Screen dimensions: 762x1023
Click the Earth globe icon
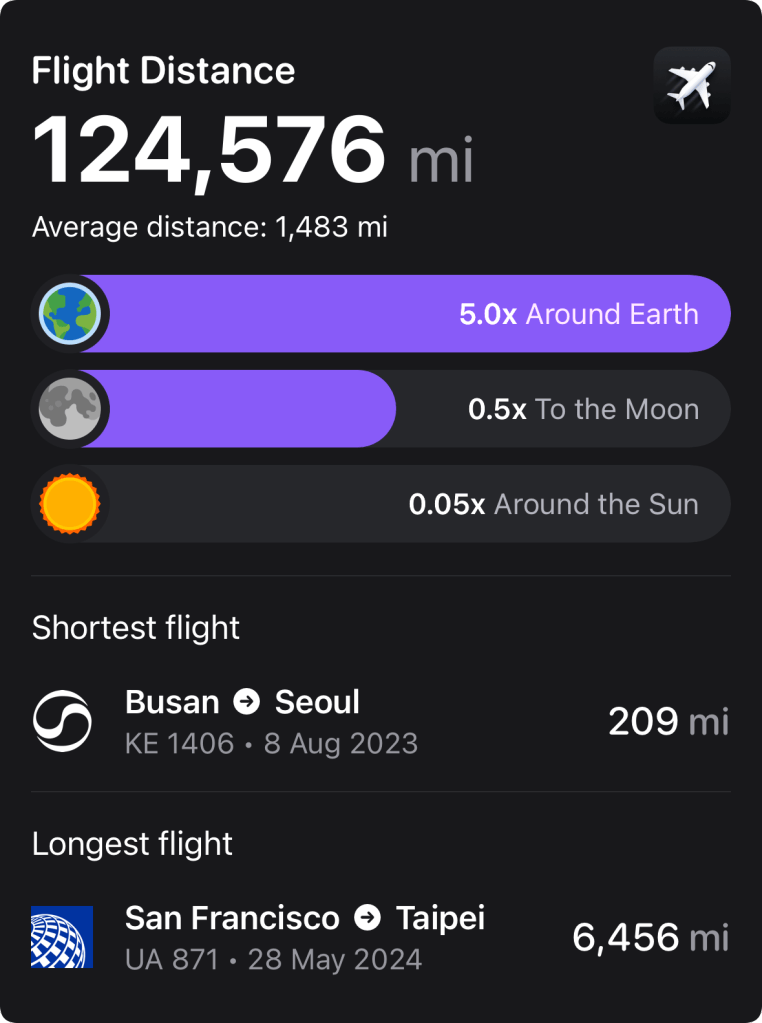tap(69, 314)
